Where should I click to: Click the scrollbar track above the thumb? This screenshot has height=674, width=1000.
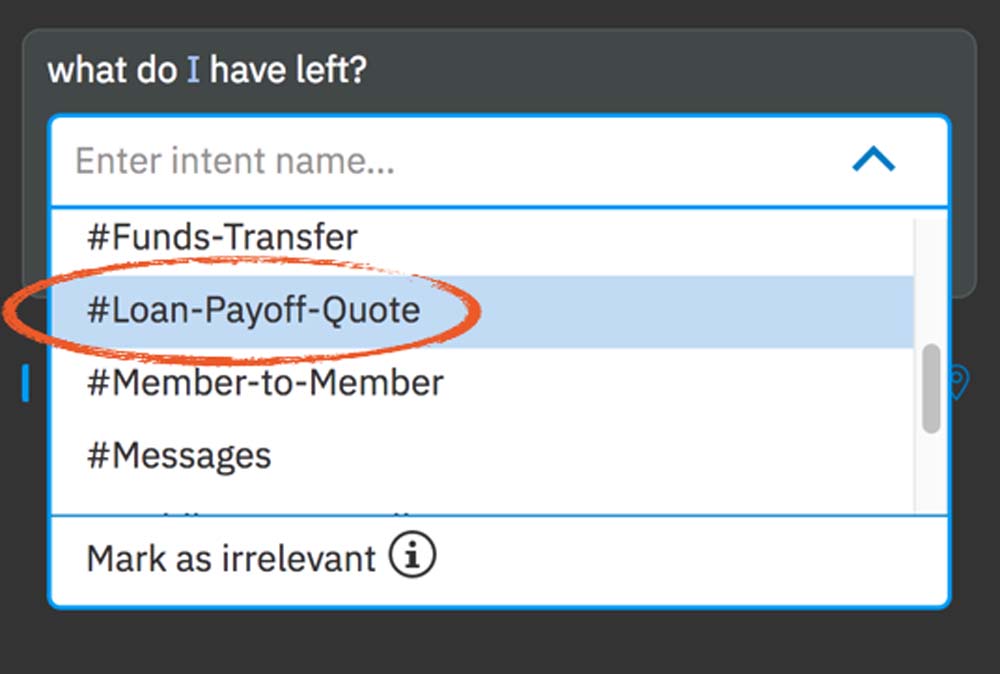point(931,280)
